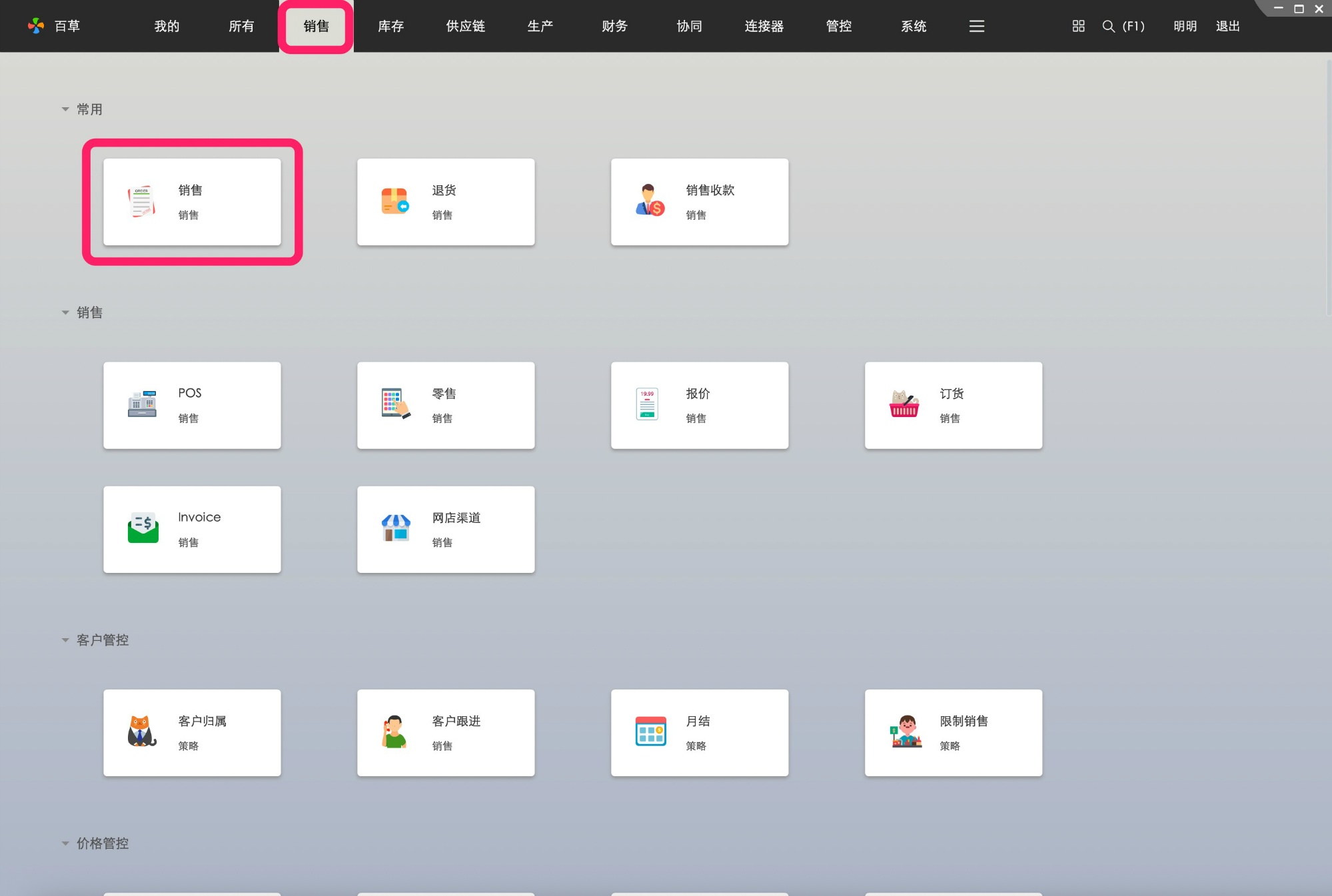The image size is (1332, 896).
Task: Open the 销售收款 person icon
Action: pyautogui.click(x=650, y=201)
